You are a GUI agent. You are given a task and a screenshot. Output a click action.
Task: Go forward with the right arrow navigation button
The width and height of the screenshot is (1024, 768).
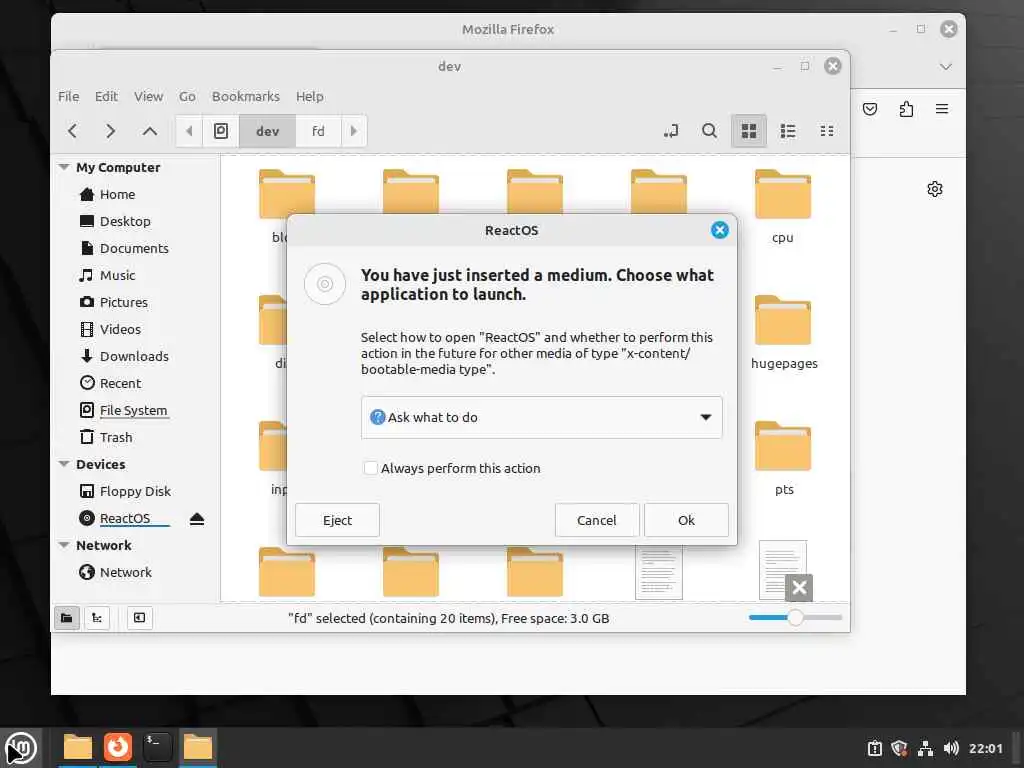pos(110,131)
